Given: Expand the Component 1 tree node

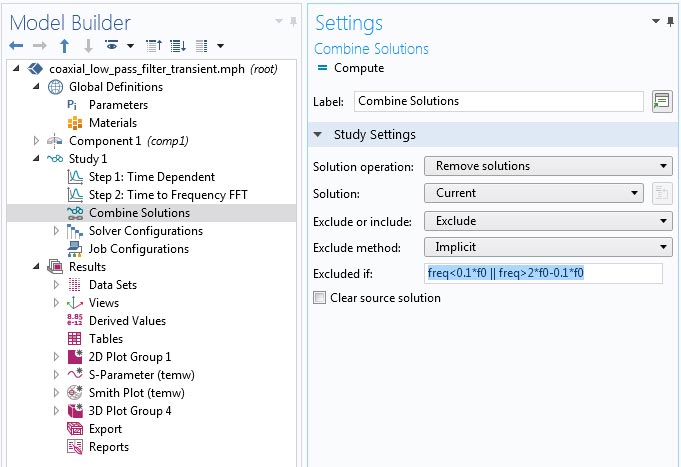Looking at the screenshot, I should (37, 141).
